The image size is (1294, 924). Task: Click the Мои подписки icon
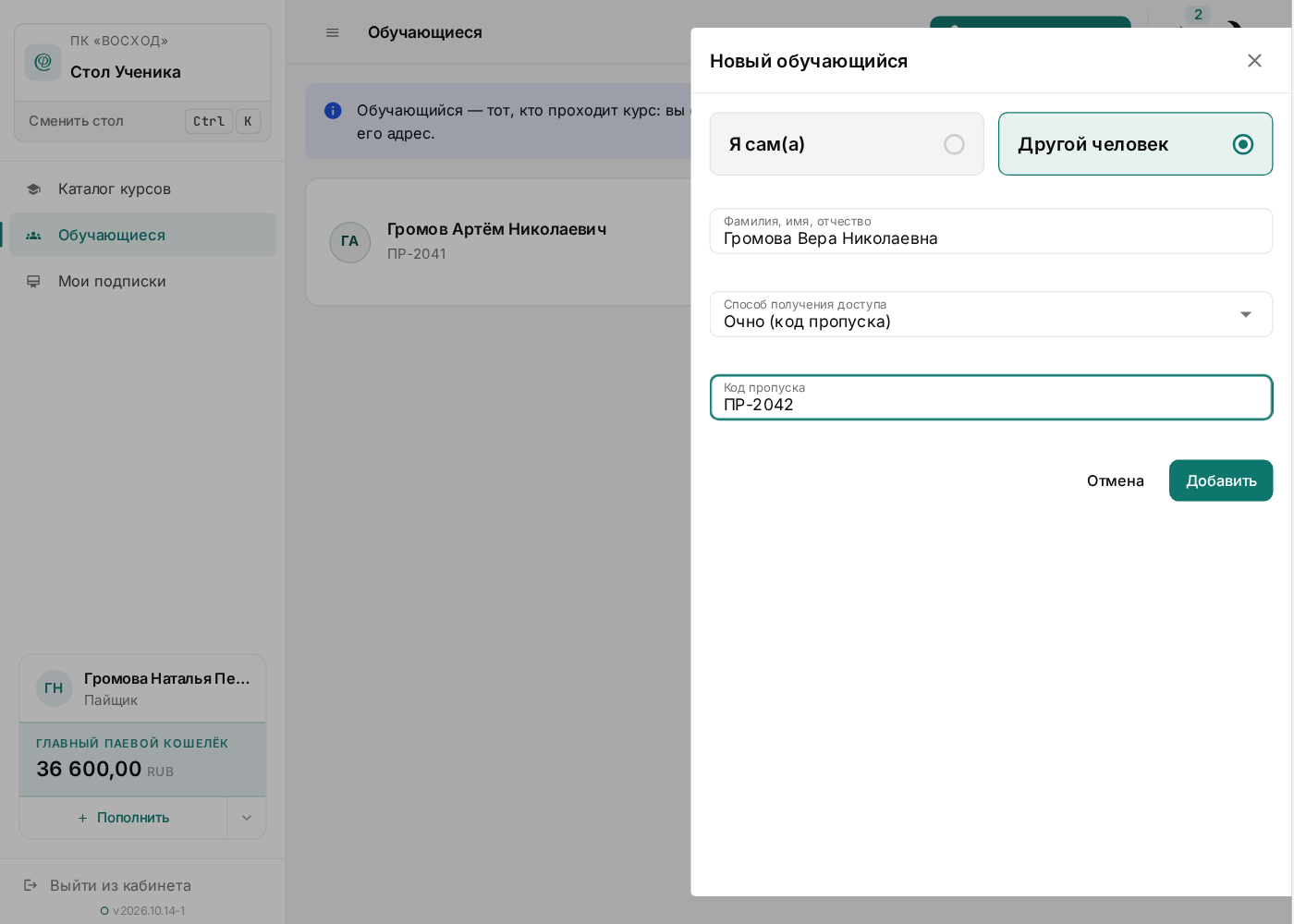point(33,281)
